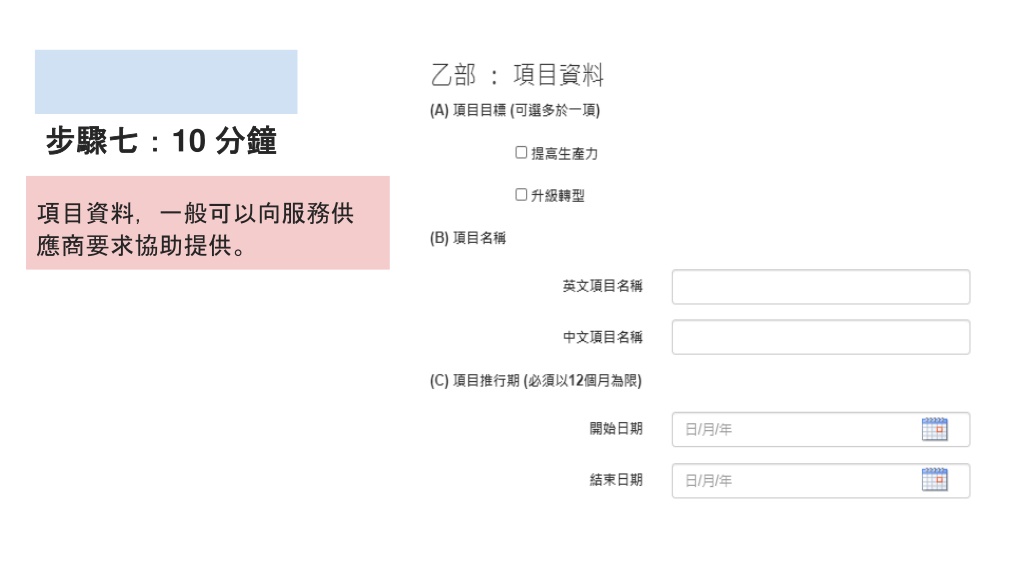Tick the 提高生產力 checkbox
The width and height of the screenshot is (1024, 576).
(x=521, y=152)
